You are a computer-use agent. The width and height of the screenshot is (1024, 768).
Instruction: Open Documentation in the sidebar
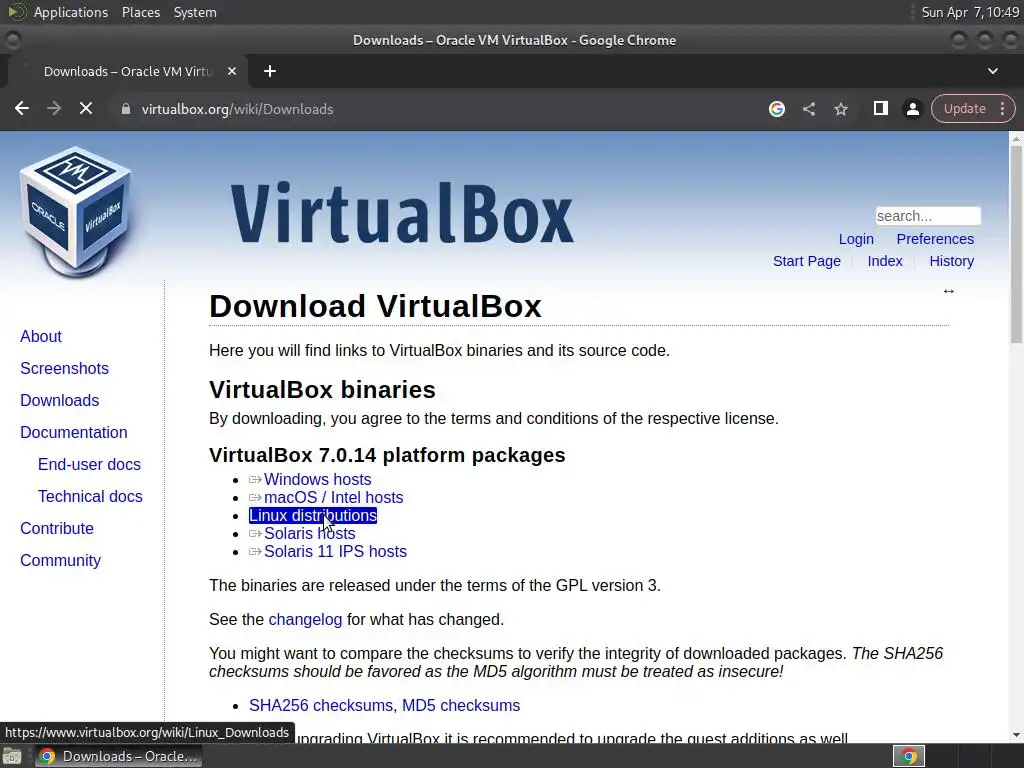click(73, 432)
